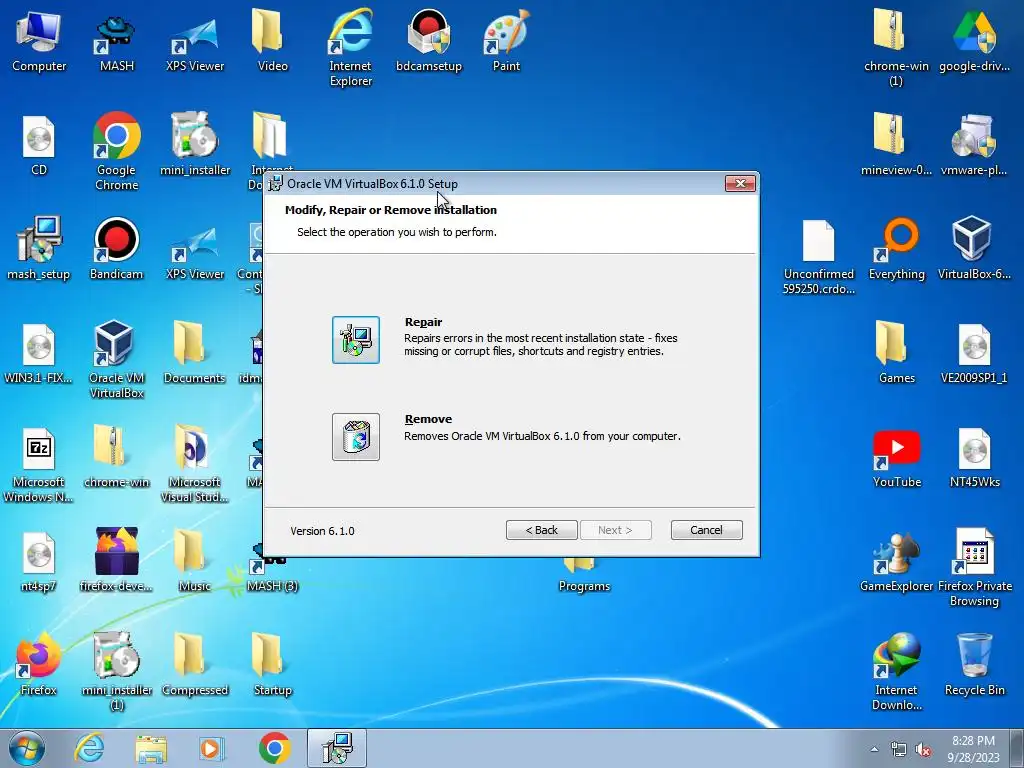Image resolution: width=1024 pixels, height=768 pixels.
Task: Select the mash_setup installer icon
Action: [39, 249]
